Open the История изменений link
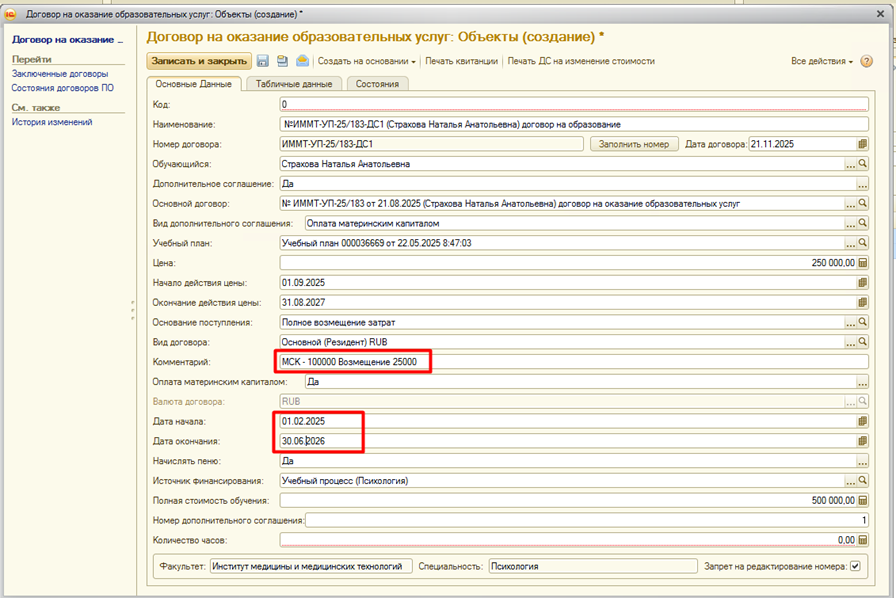 pos(52,122)
